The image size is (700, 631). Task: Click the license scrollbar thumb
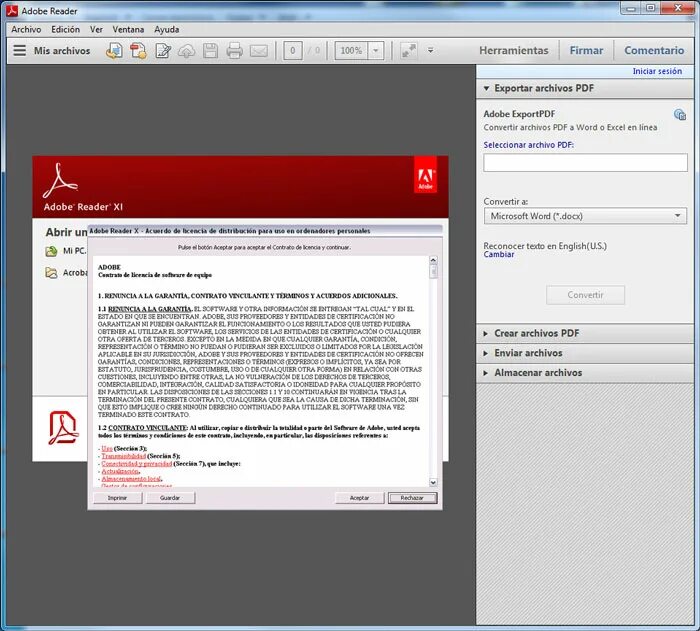point(433,272)
